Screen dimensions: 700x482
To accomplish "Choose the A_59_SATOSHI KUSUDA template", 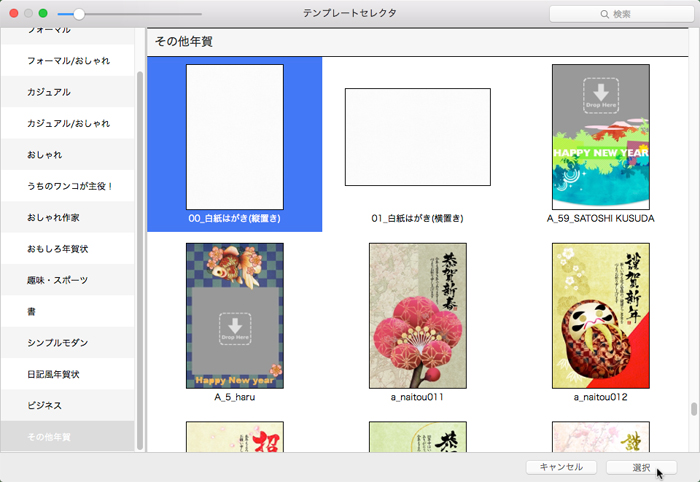I will coord(600,137).
